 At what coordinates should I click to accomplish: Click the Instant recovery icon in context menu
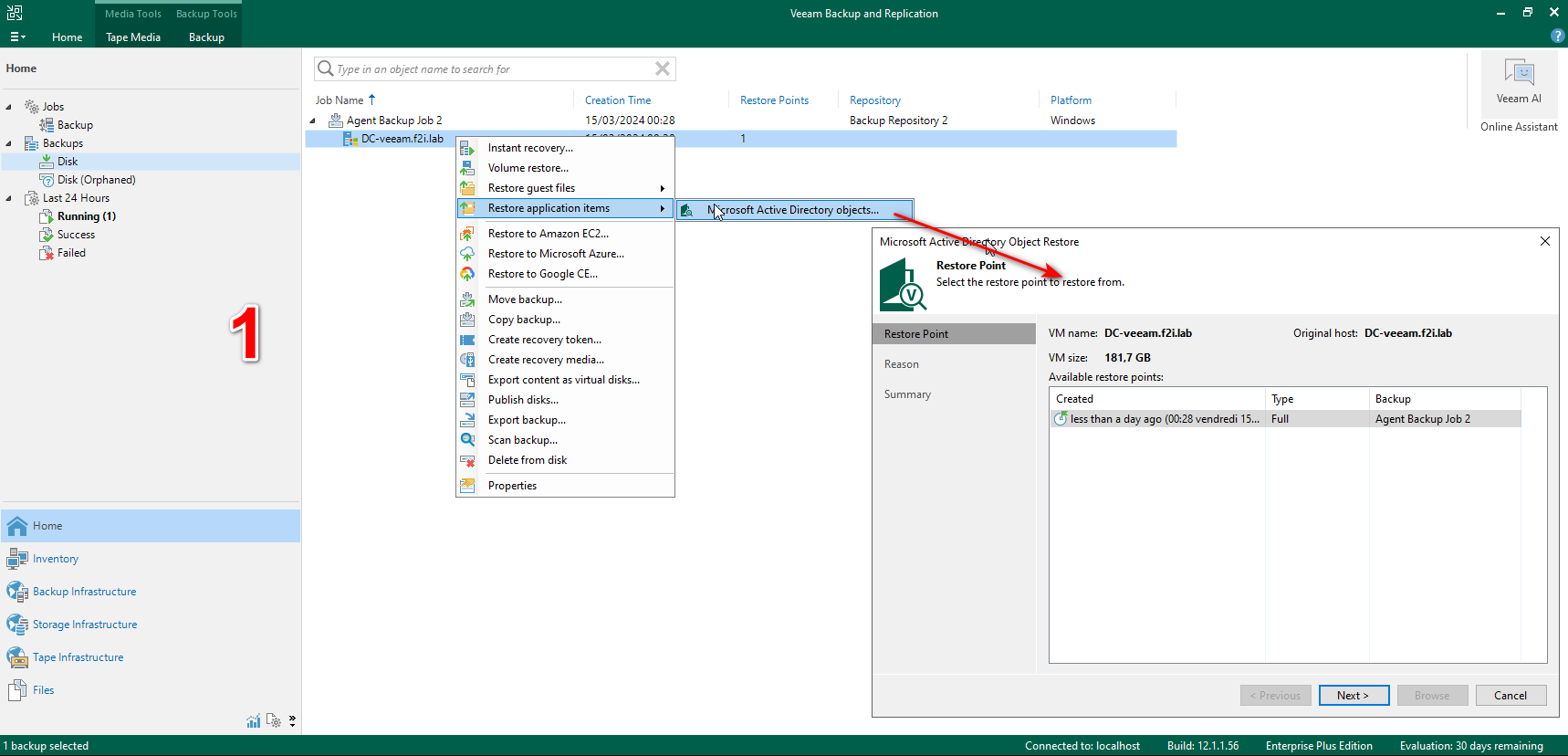coord(467,148)
